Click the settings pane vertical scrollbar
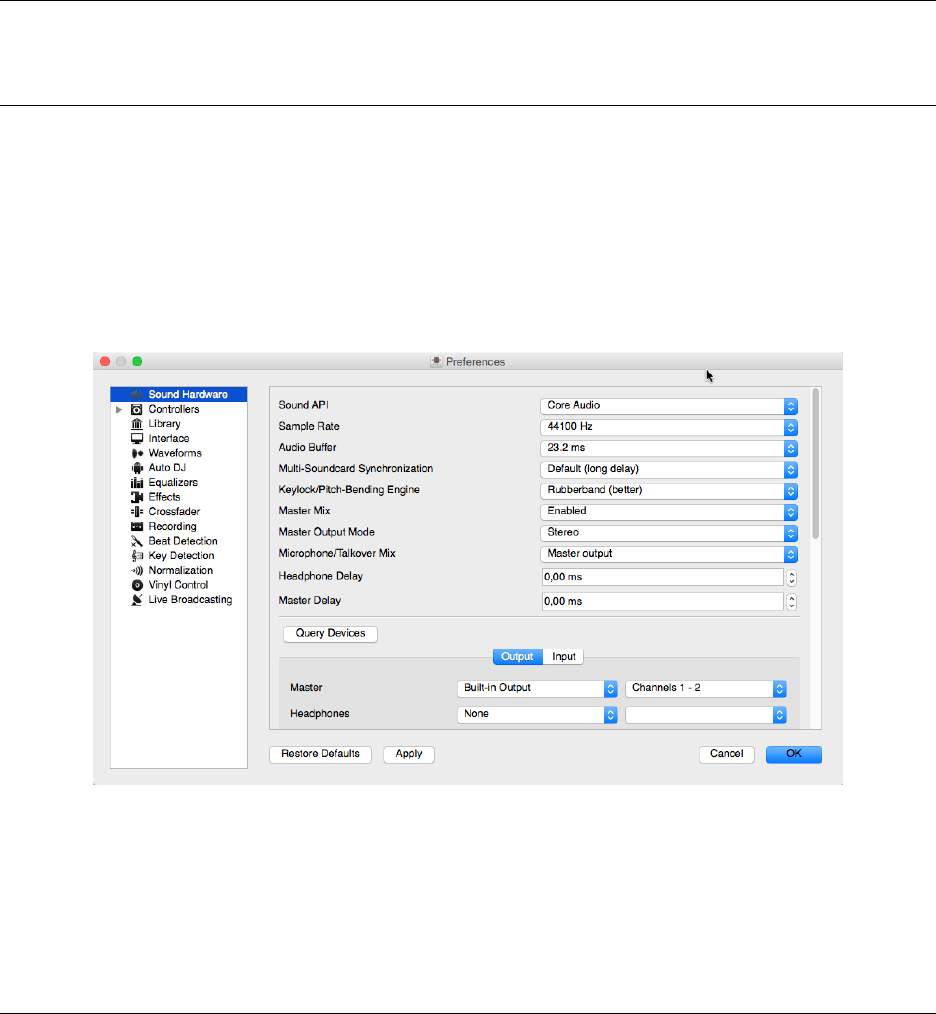This screenshot has width=936, height=1014. pyautogui.click(x=816, y=463)
